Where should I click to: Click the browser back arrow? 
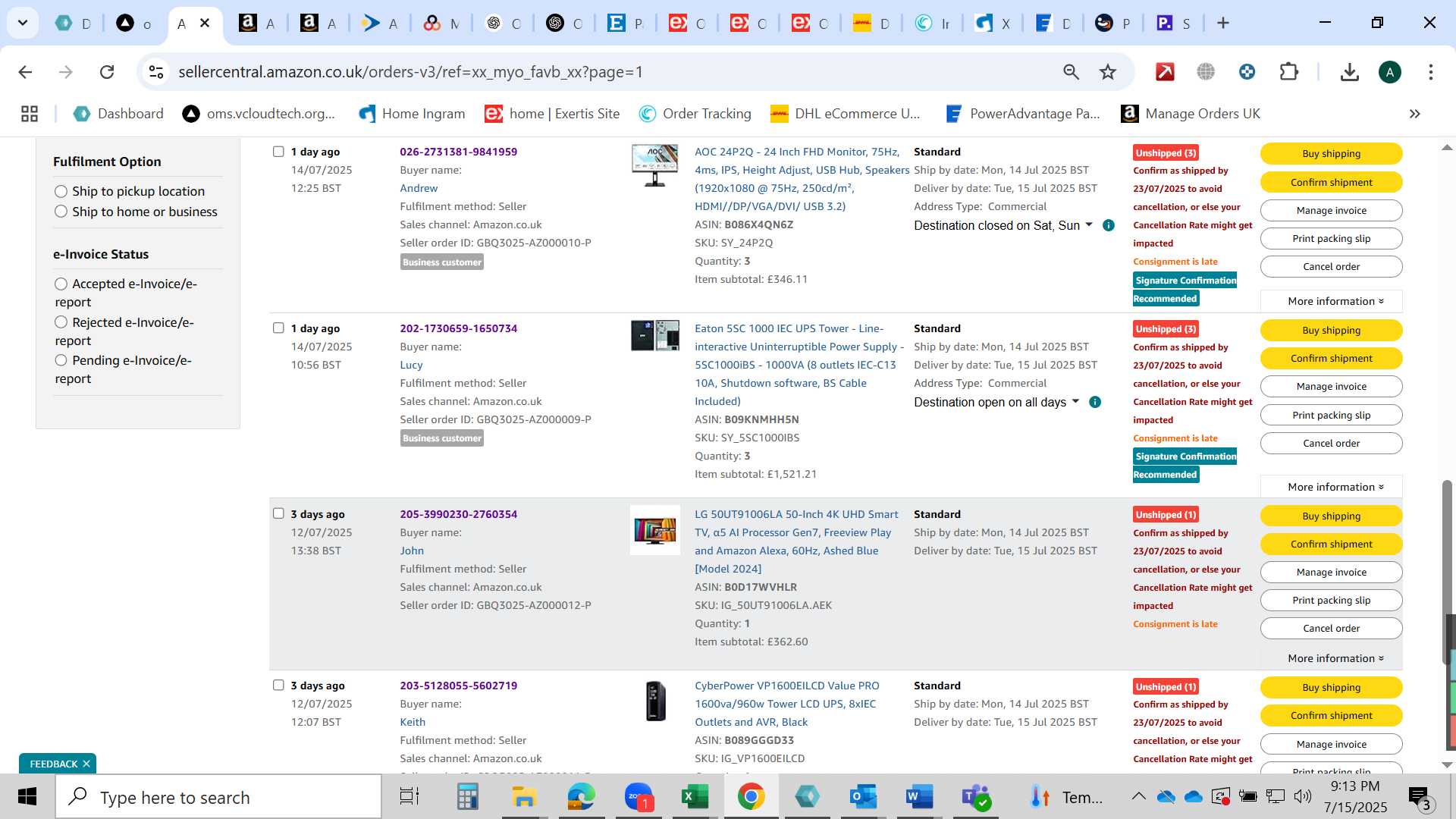tap(25, 72)
